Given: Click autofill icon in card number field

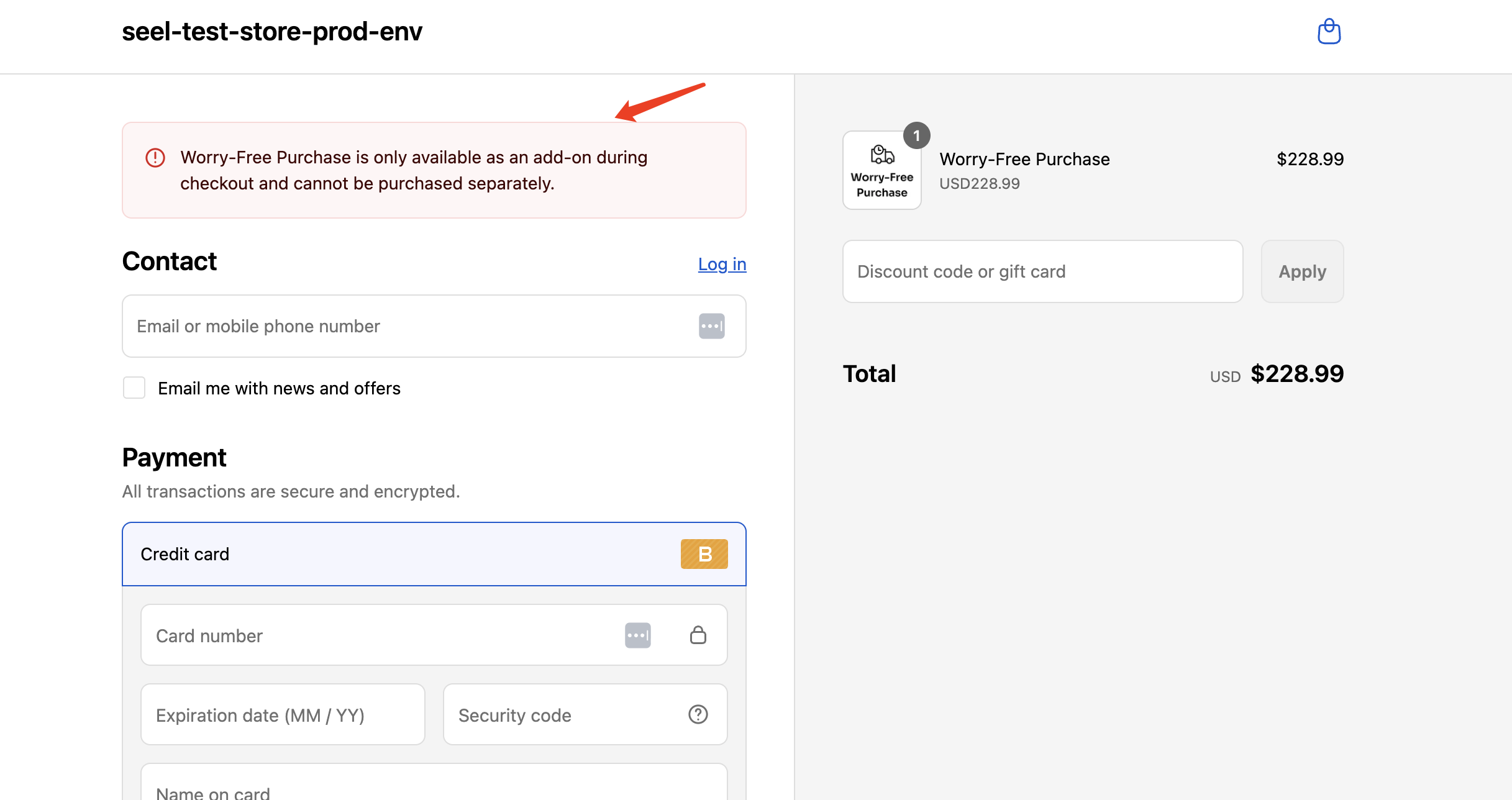Looking at the screenshot, I should pos(637,635).
